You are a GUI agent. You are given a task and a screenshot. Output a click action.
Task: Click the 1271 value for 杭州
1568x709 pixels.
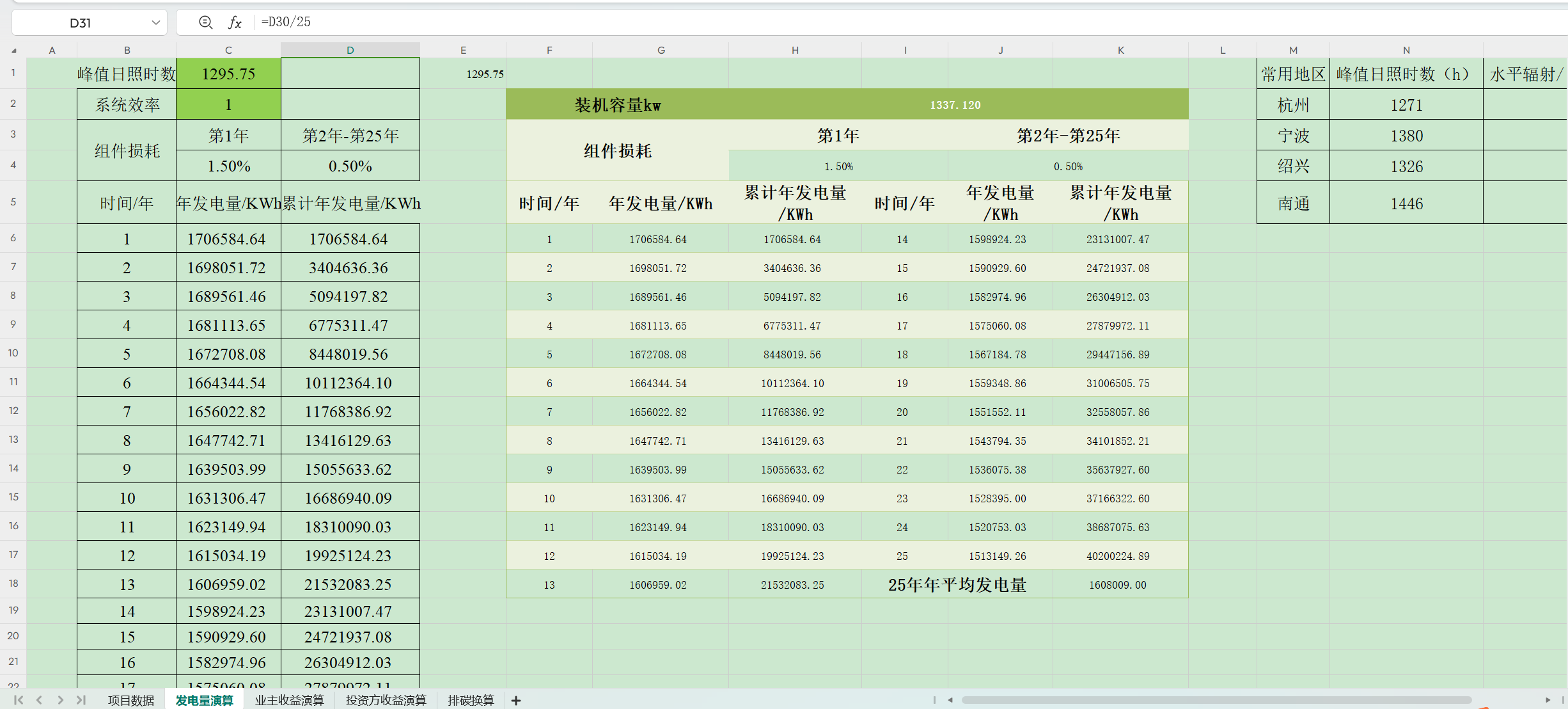pos(1406,104)
